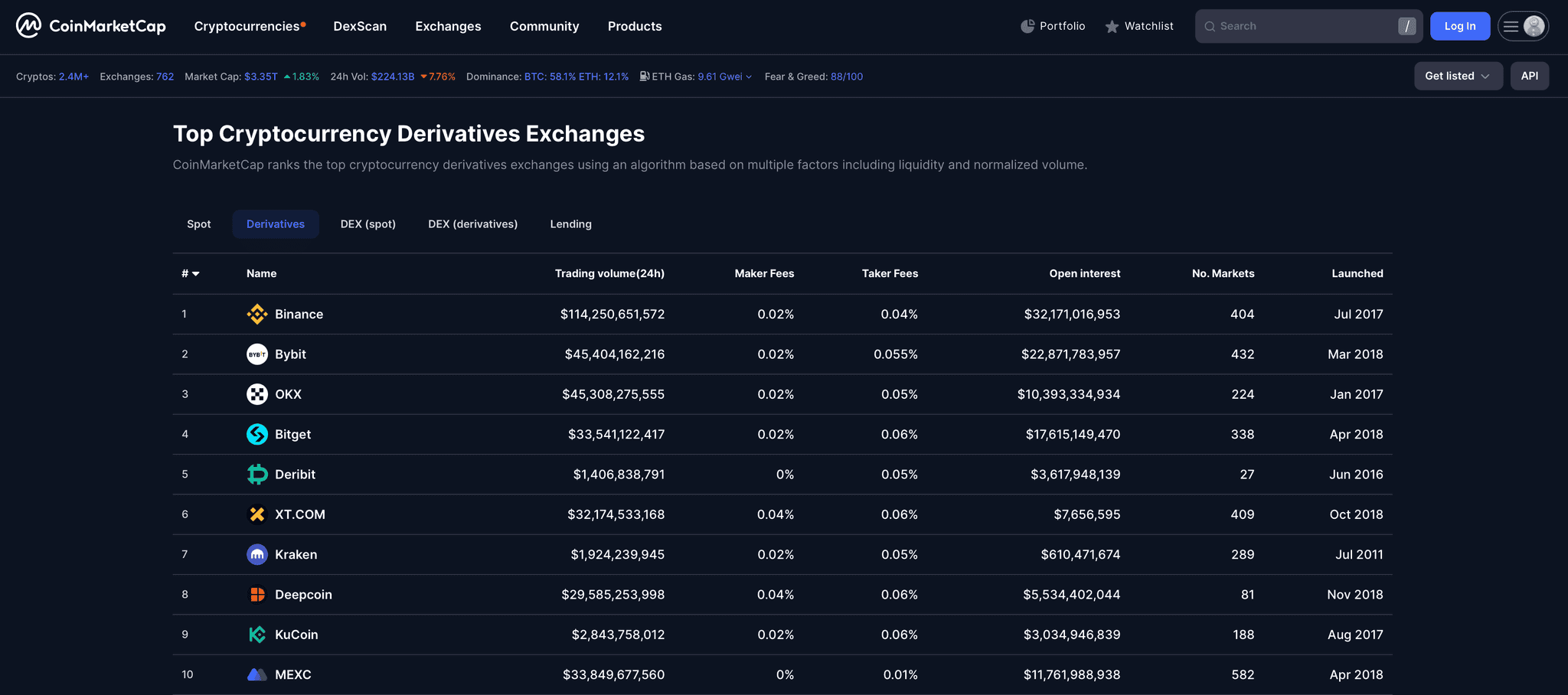Click the KuCoin logo icon

pyautogui.click(x=258, y=634)
